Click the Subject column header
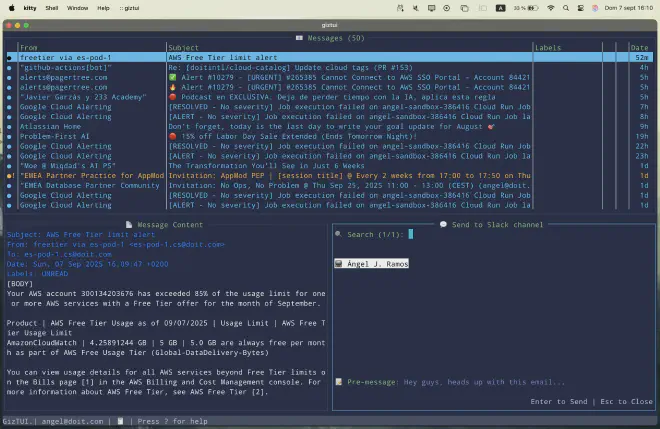The height and width of the screenshot is (429, 660). pyautogui.click(x=184, y=48)
